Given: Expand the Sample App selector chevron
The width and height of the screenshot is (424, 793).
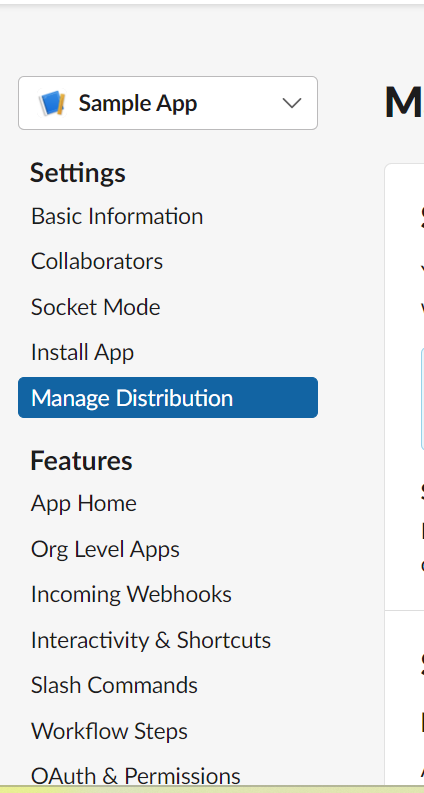Looking at the screenshot, I should (x=292, y=103).
